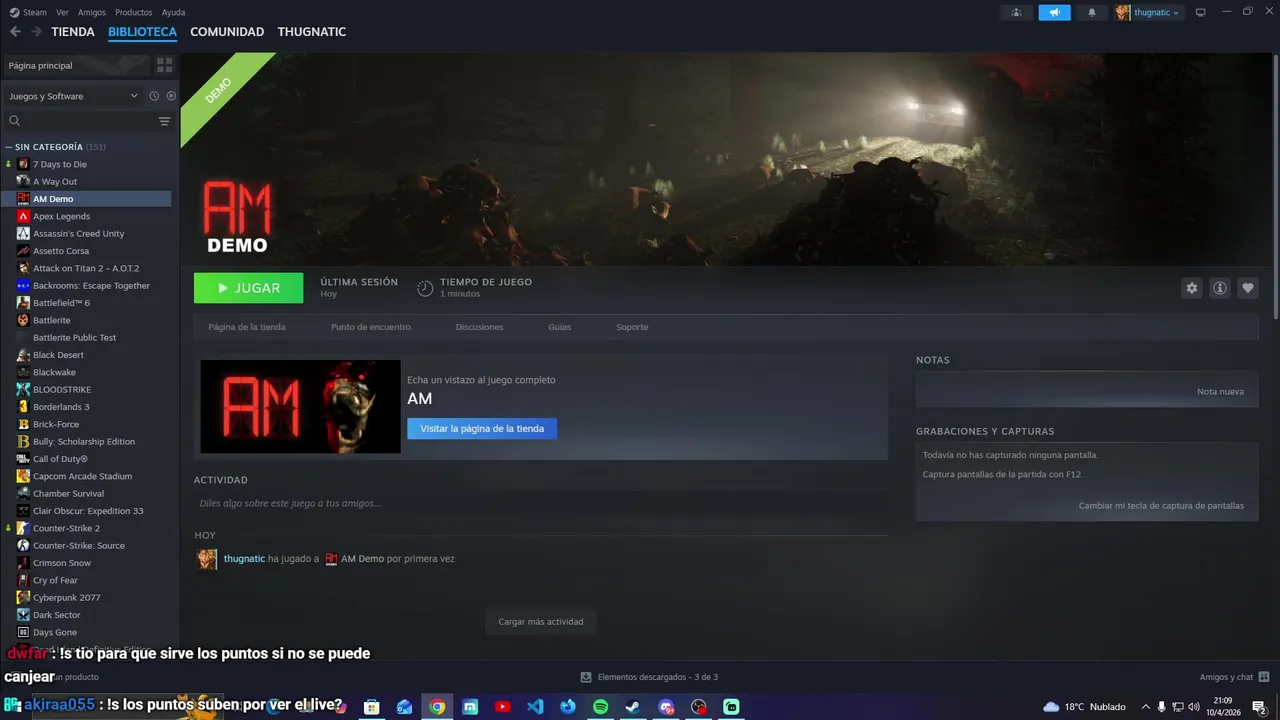This screenshot has width=1280, height=720.
Task: Expand the Juegos y Software dropdown
Action: (73, 96)
